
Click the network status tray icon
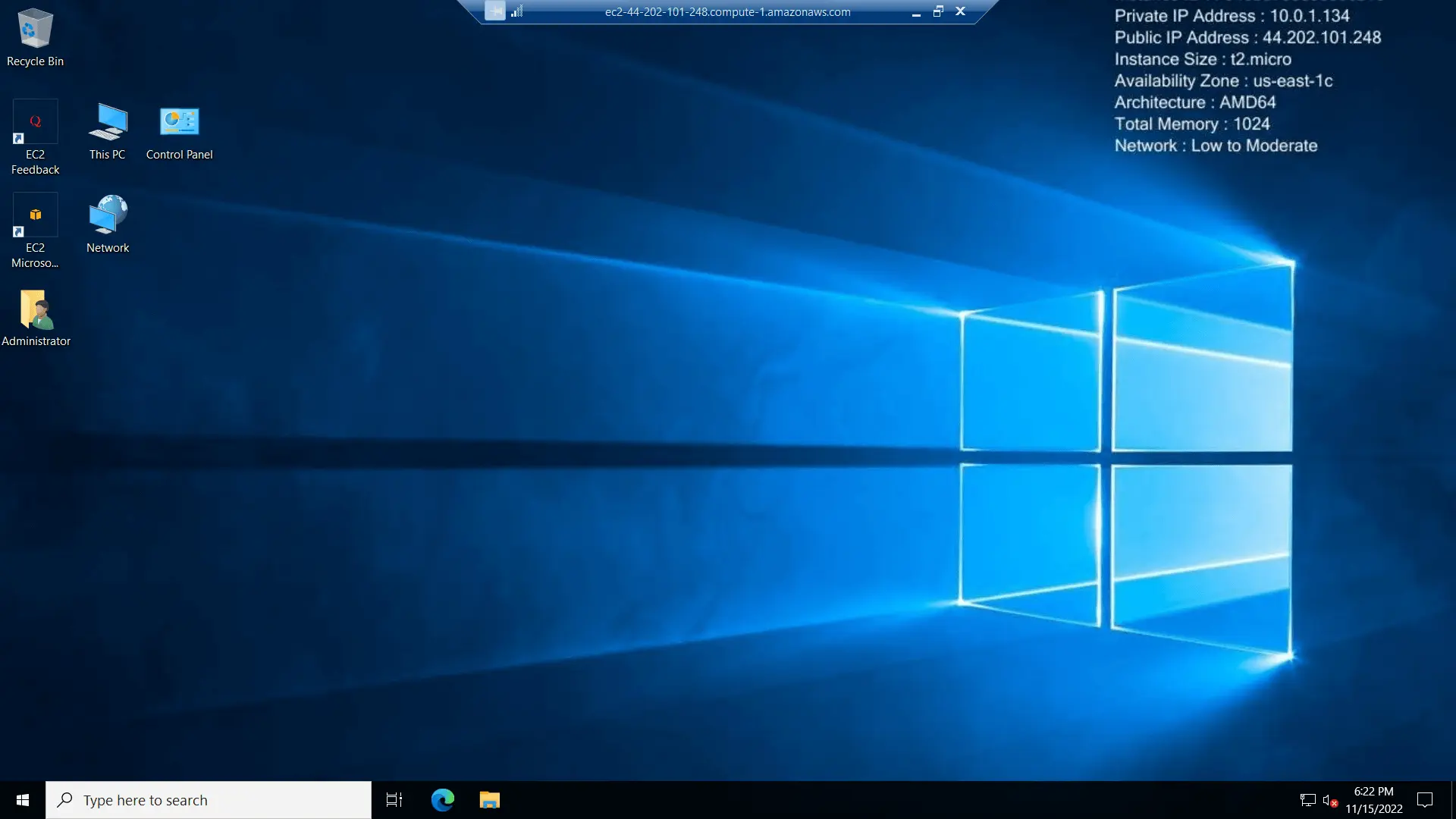(1307, 800)
